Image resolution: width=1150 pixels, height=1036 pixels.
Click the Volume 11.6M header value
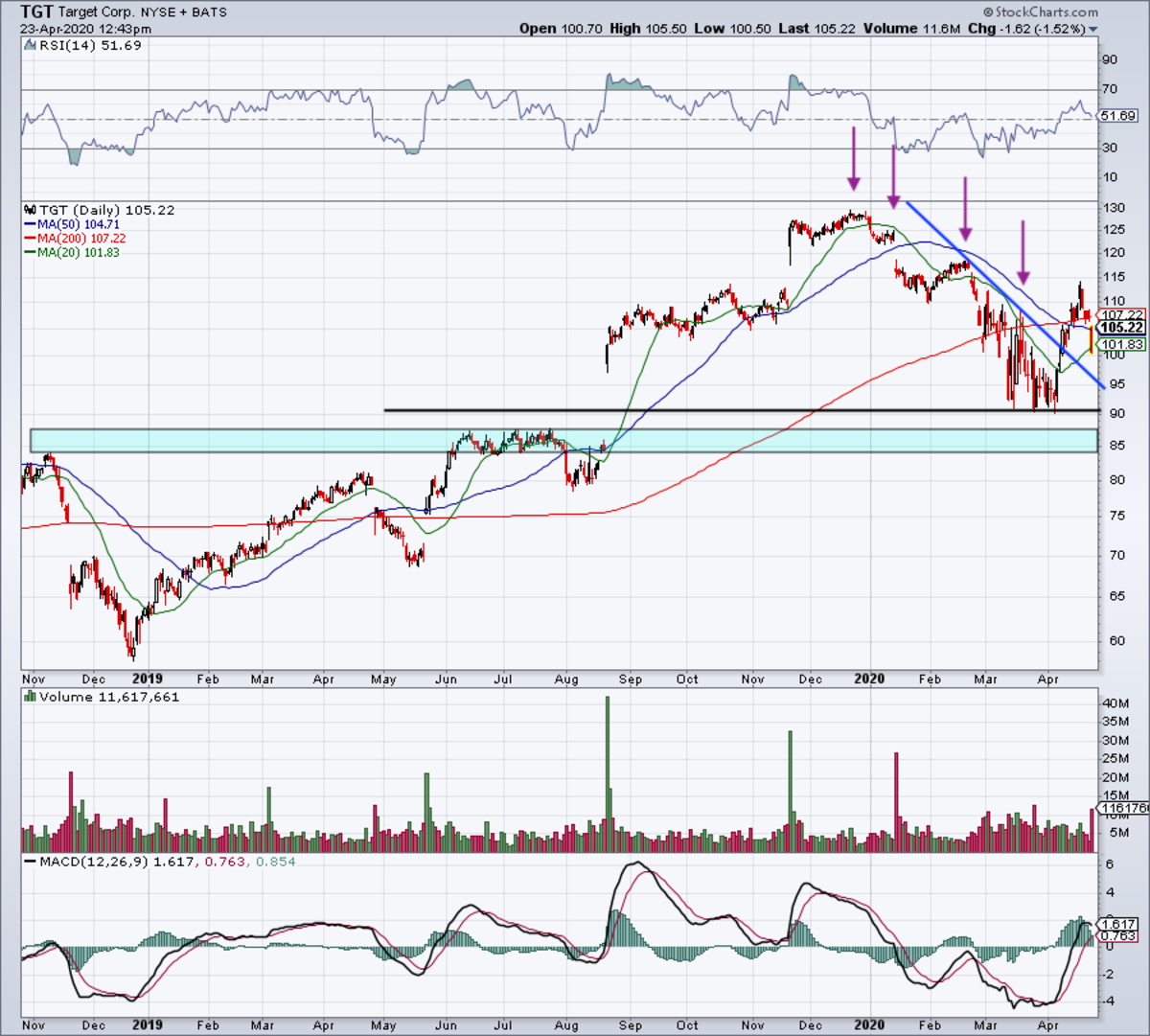click(911, 29)
